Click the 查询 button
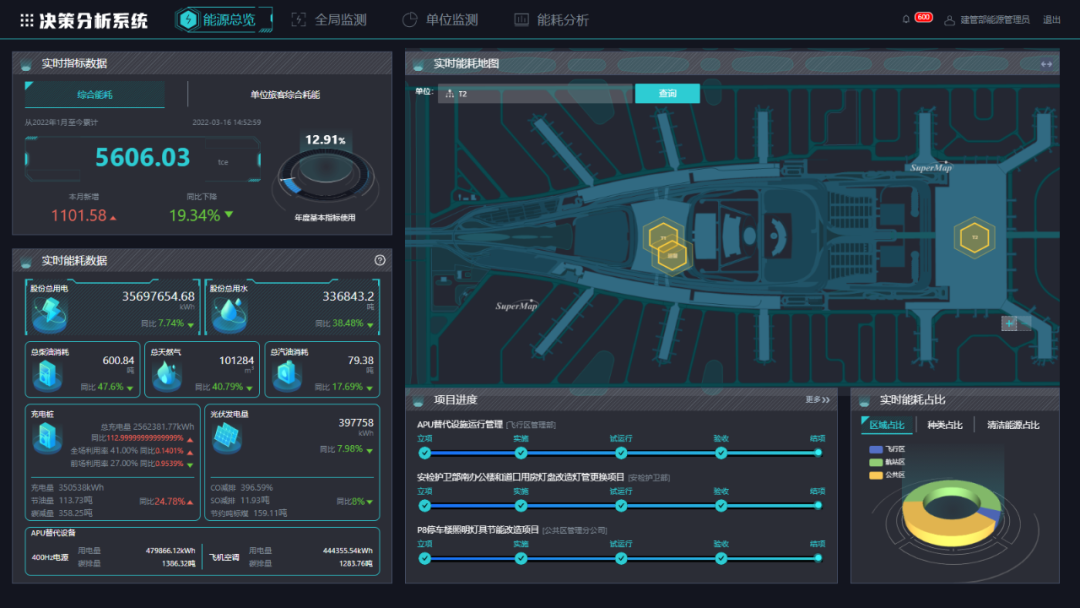 click(x=667, y=94)
